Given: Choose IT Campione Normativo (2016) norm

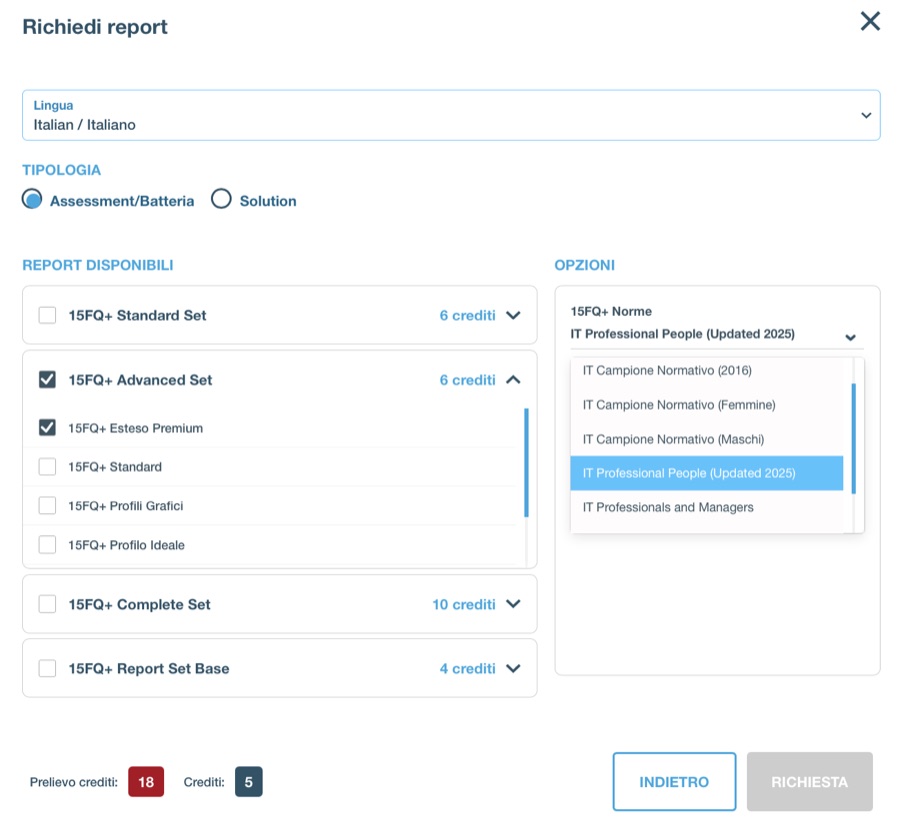Looking at the screenshot, I should pos(707,370).
